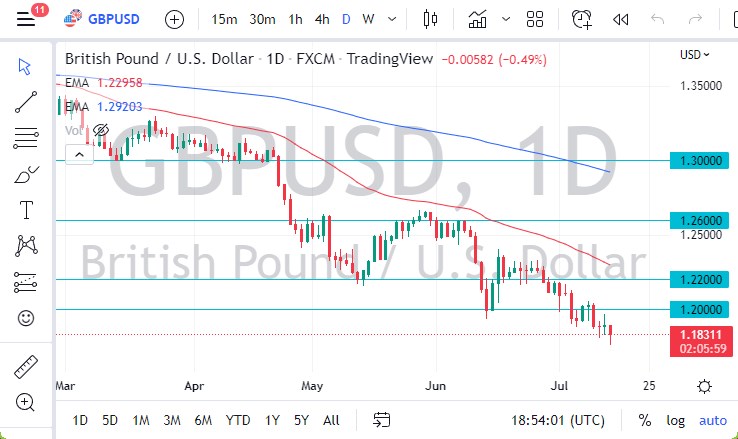Select the ruler measure tool
738x439 pixels.
pyautogui.click(x=26, y=367)
